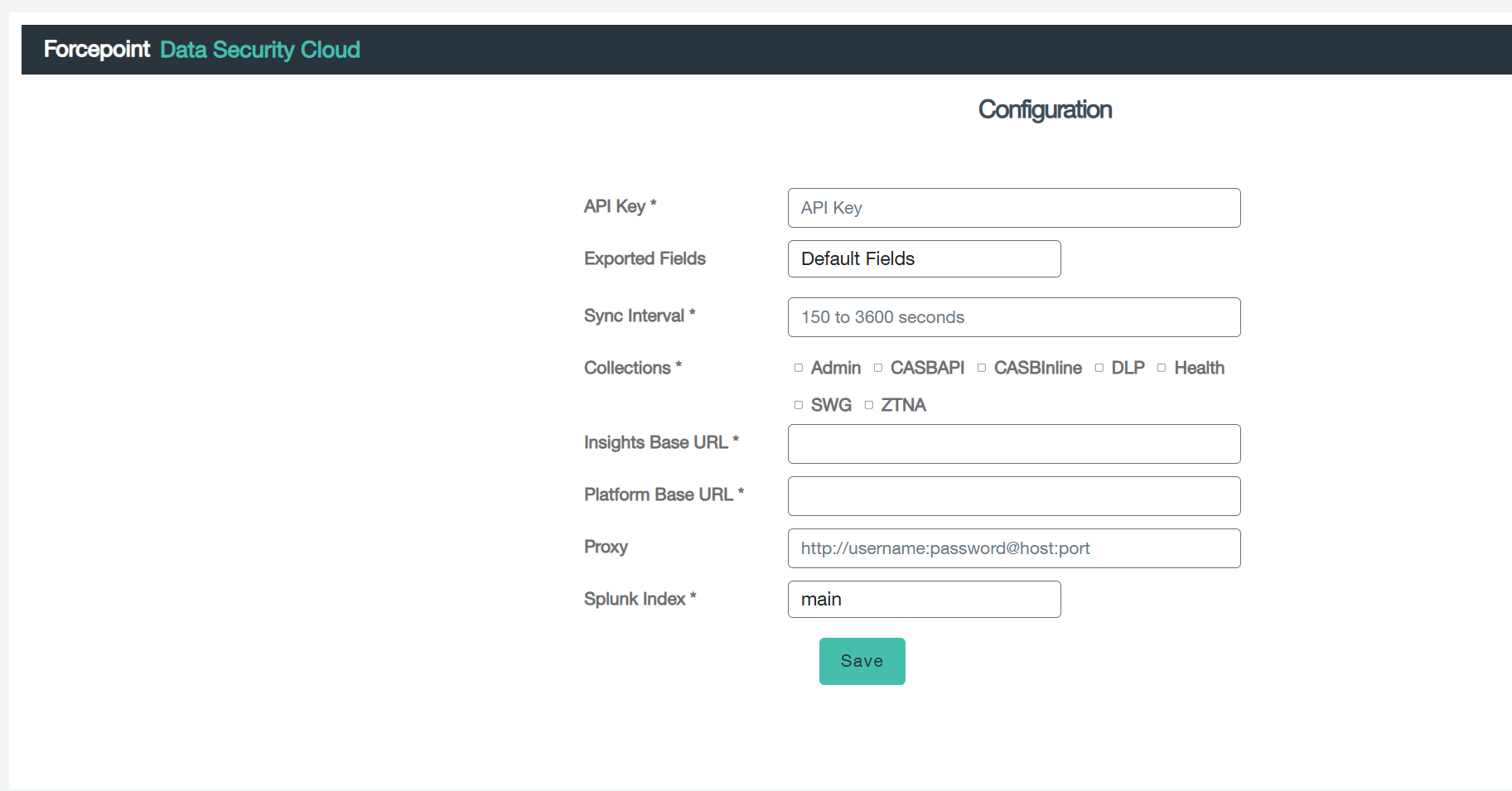This screenshot has height=791, width=1512.
Task: Toggle the Health collection checkbox
Action: (1162, 368)
